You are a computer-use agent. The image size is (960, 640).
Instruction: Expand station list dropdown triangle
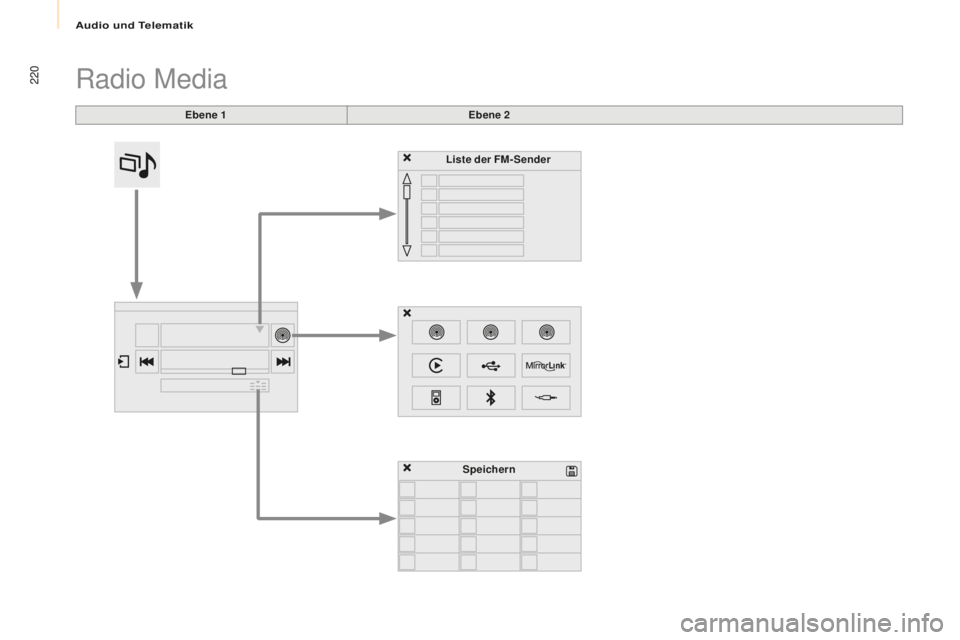tap(260, 329)
